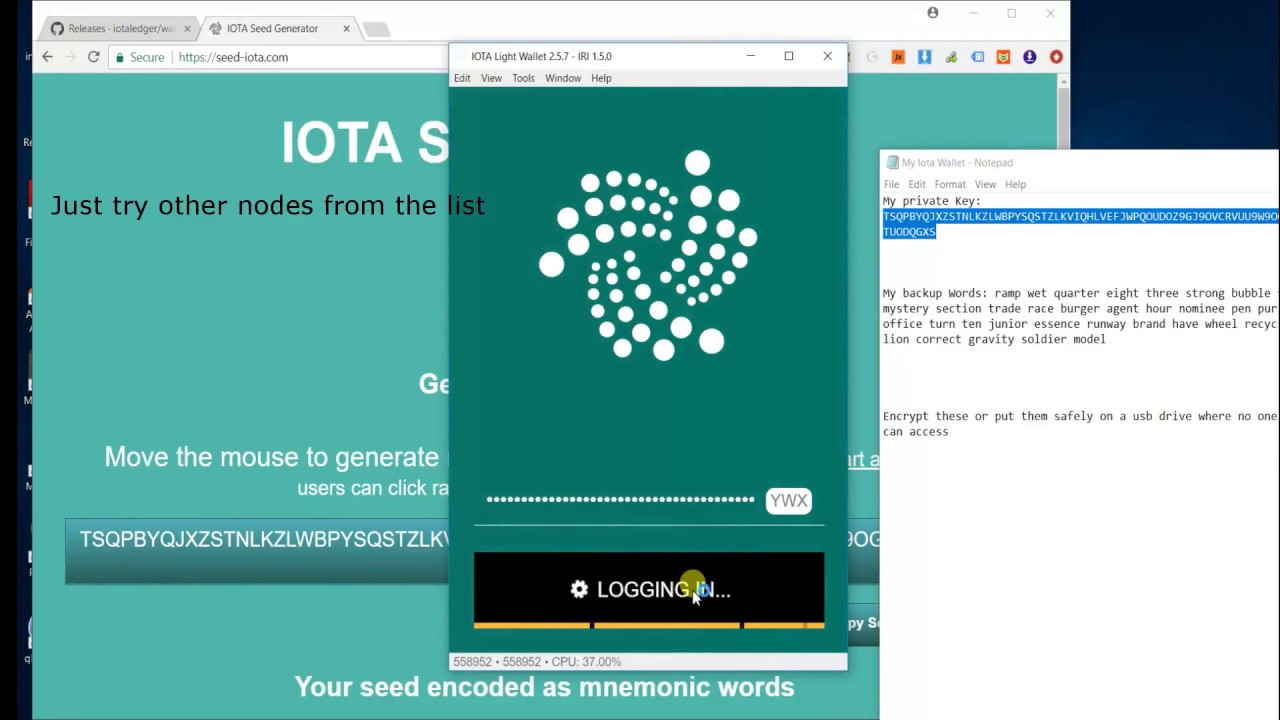1280x720 pixels.
Task: Click the blue tag barcode extension icon
Action: pos(977,57)
